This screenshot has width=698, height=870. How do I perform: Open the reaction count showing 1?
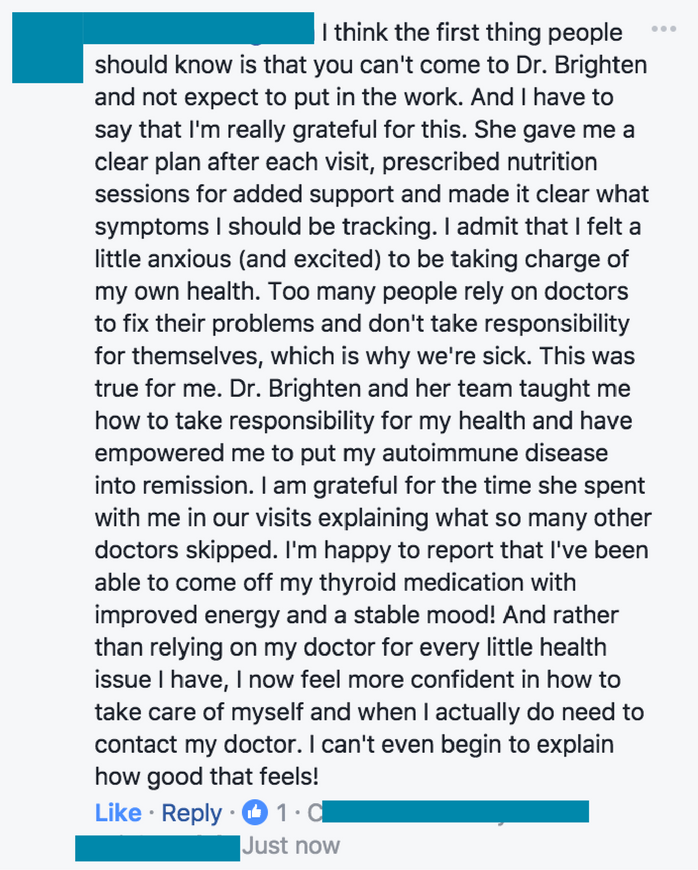click(282, 813)
